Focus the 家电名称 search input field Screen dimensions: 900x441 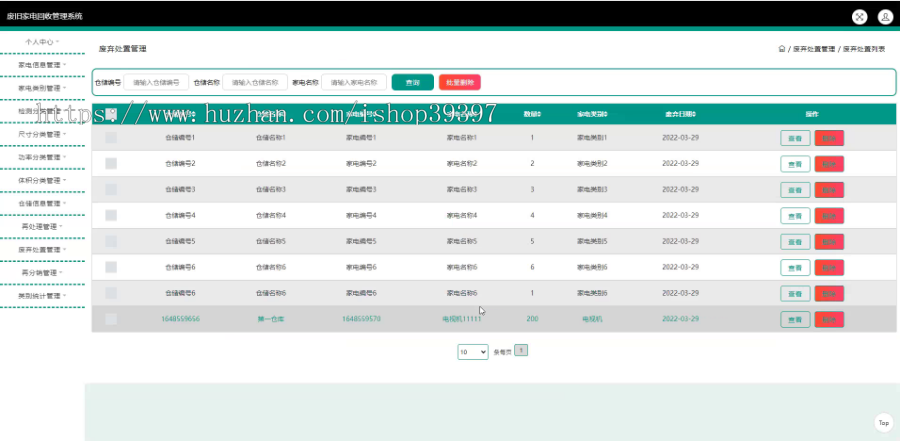354,82
